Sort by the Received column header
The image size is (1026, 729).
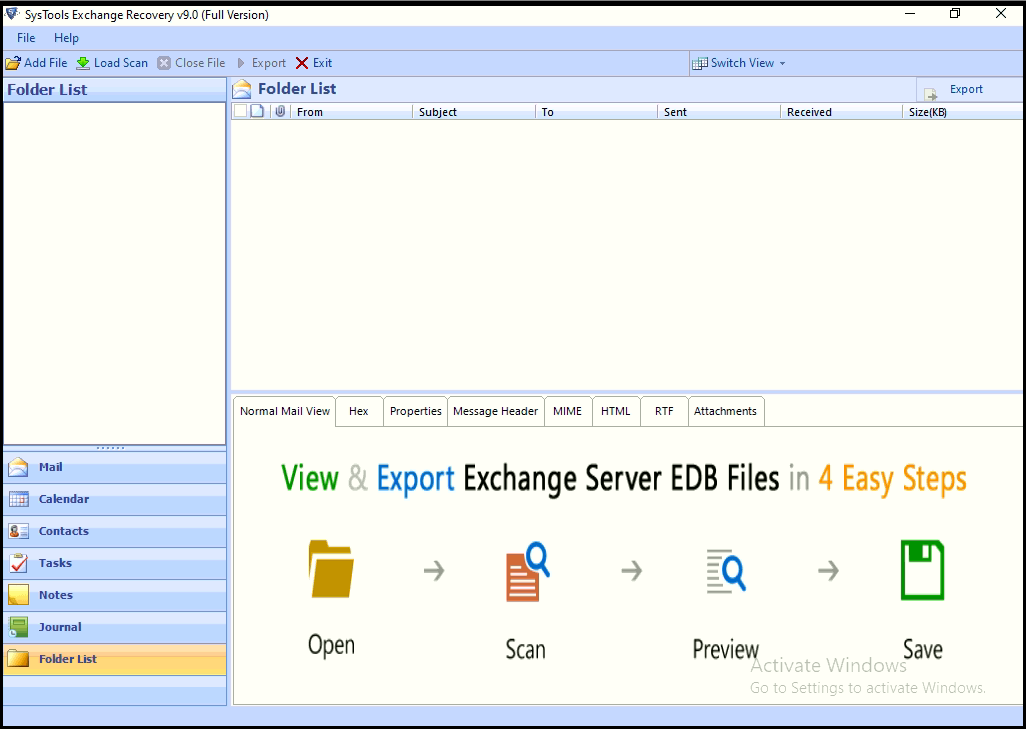(841, 112)
